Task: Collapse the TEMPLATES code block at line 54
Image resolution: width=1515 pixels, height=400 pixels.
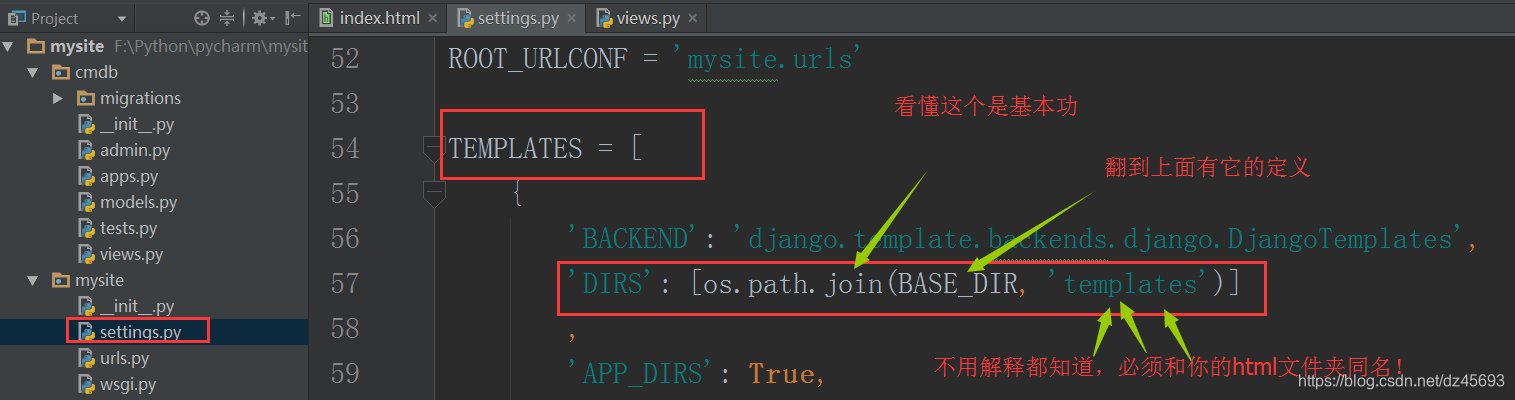Action: [x=433, y=148]
